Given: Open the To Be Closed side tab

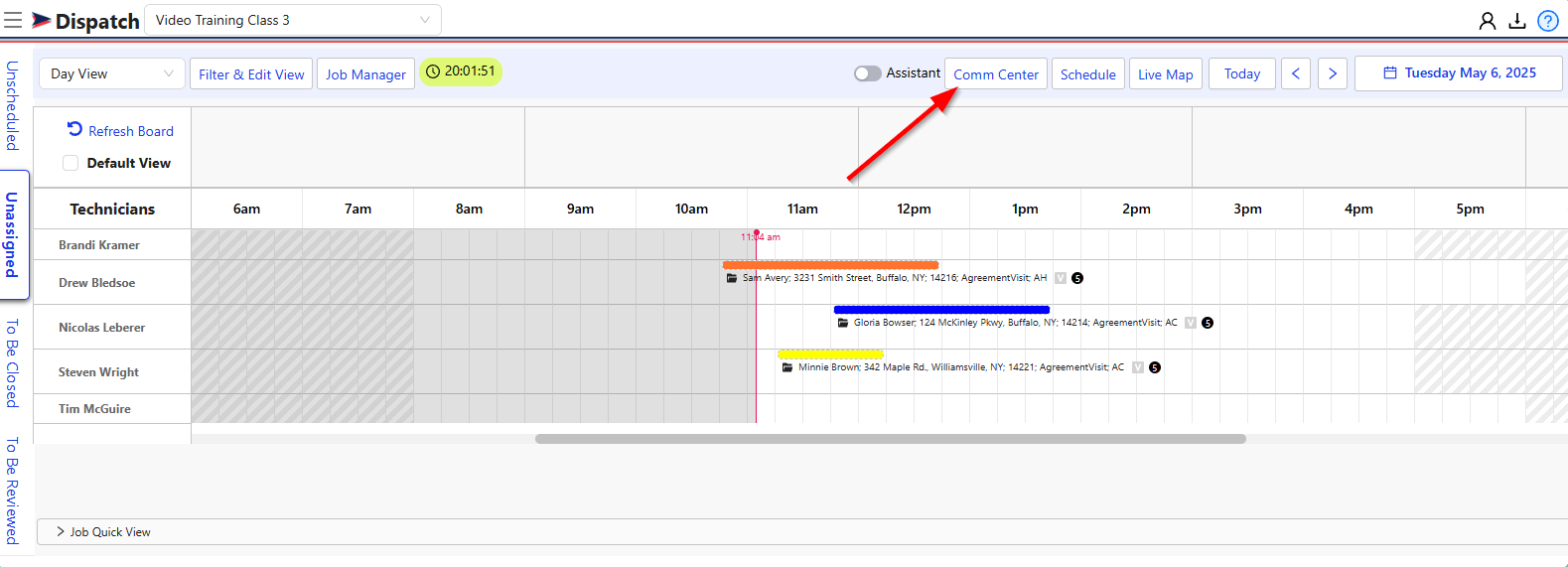Looking at the screenshot, I should tap(12, 363).
